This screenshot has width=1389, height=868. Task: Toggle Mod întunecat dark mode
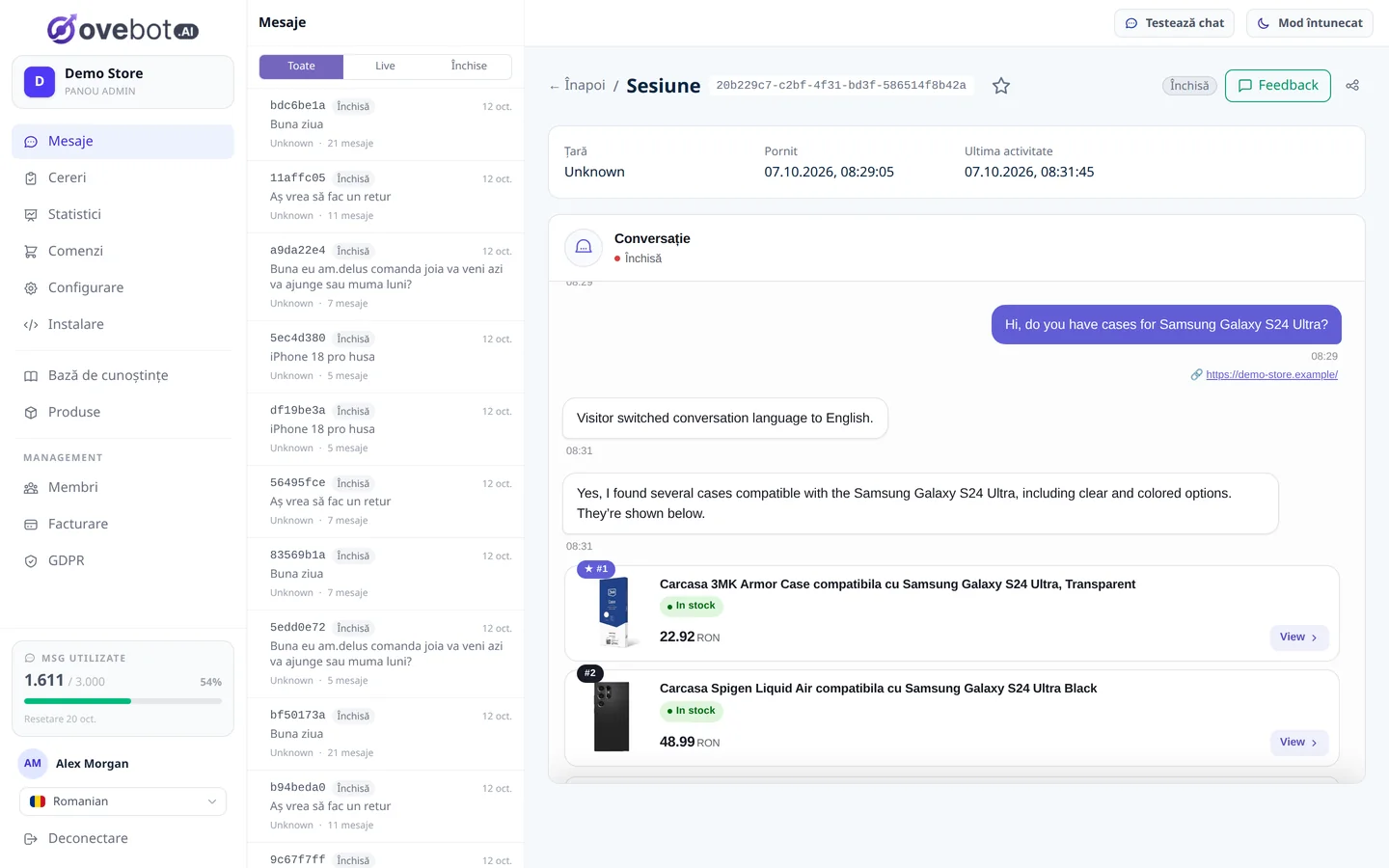(x=1309, y=23)
